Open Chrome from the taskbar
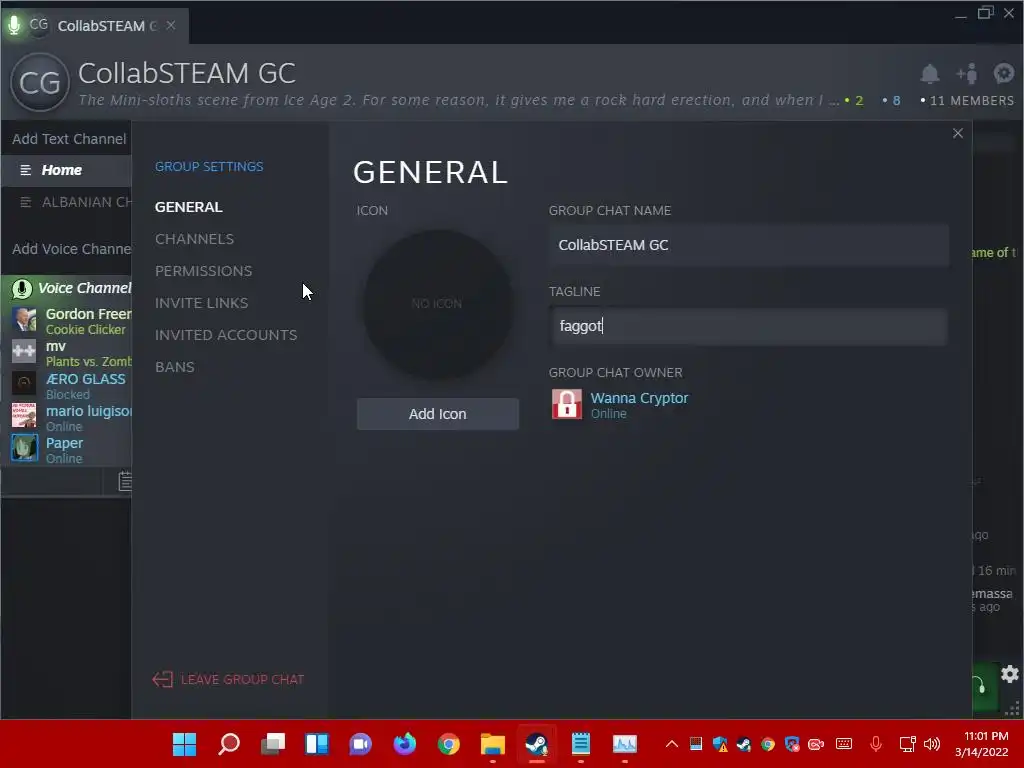 click(x=449, y=744)
